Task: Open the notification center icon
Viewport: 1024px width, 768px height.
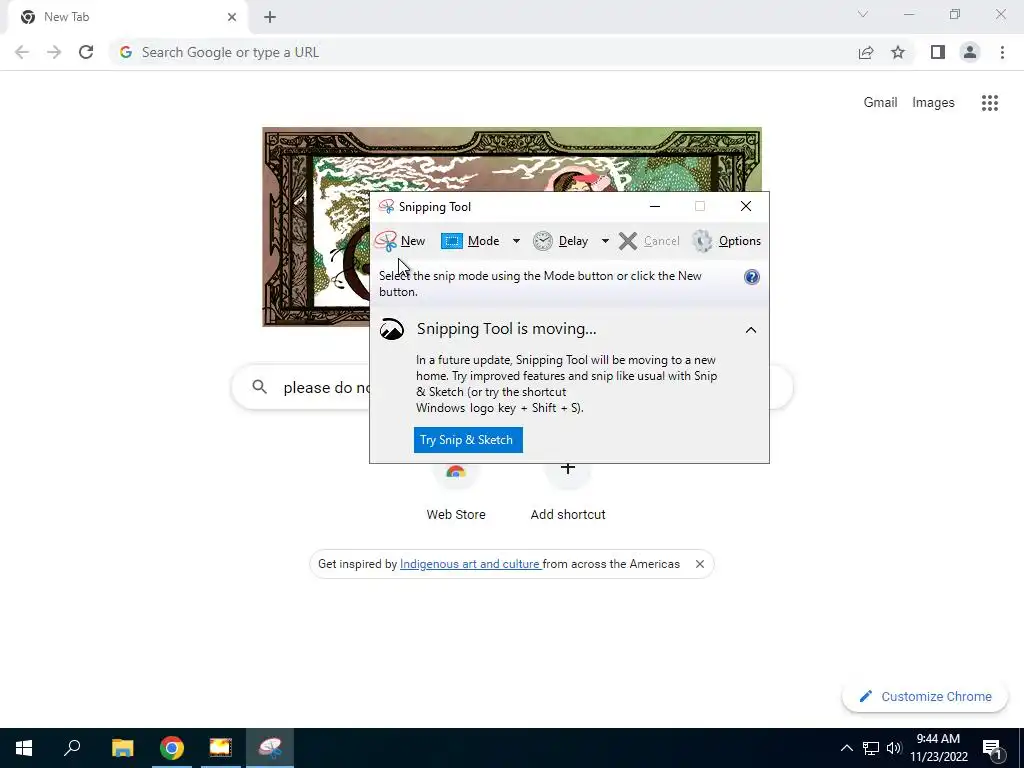Action: point(993,748)
